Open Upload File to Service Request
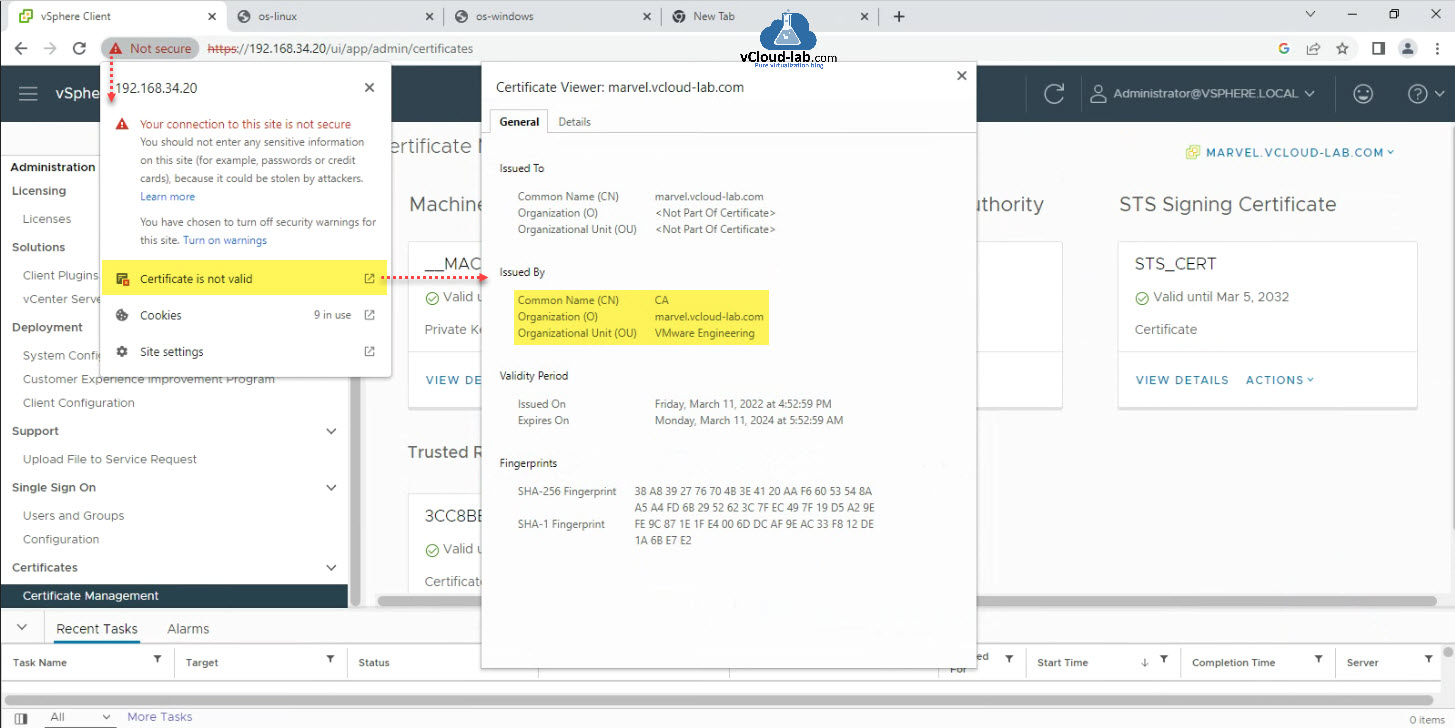This screenshot has width=1455, height=728. tap(110, 459)
